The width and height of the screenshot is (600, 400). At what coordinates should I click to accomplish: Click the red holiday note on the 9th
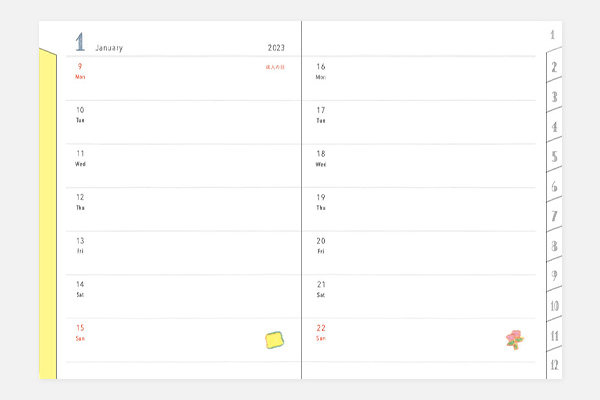tap(275, 67)
